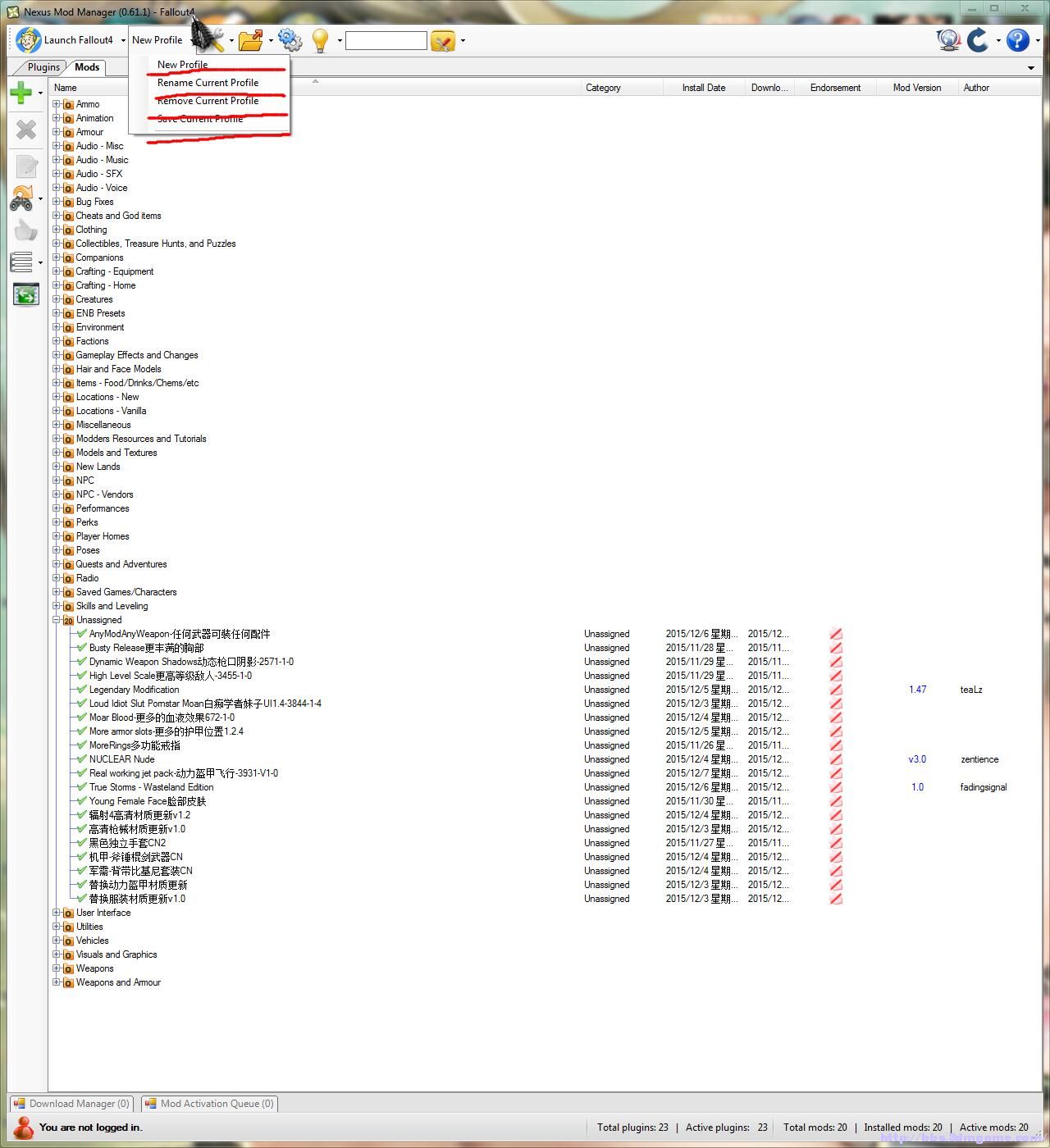Image resolution: width=1050 pixels, height=1148 pixels.
Task: Toggle active check for Young Female Face mod
Action: click(81, 800)
